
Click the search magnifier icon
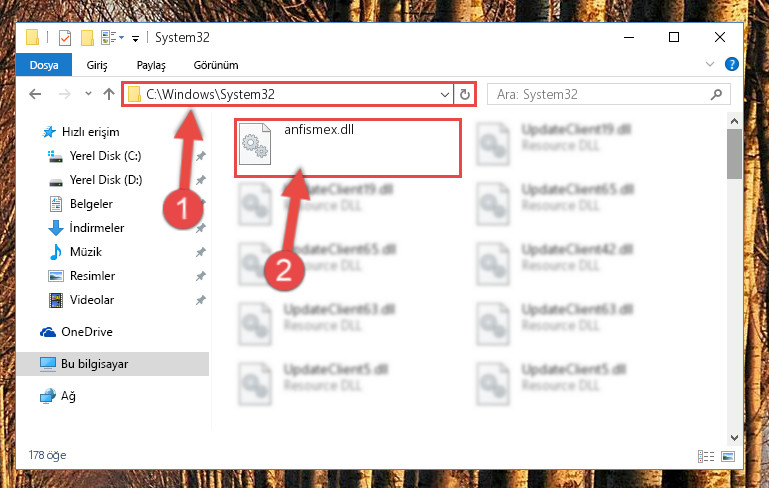(716, 94)
